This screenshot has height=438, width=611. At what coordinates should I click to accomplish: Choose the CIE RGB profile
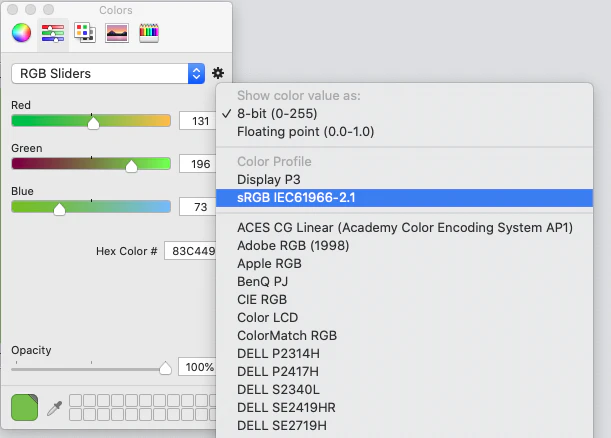(404, 299)
